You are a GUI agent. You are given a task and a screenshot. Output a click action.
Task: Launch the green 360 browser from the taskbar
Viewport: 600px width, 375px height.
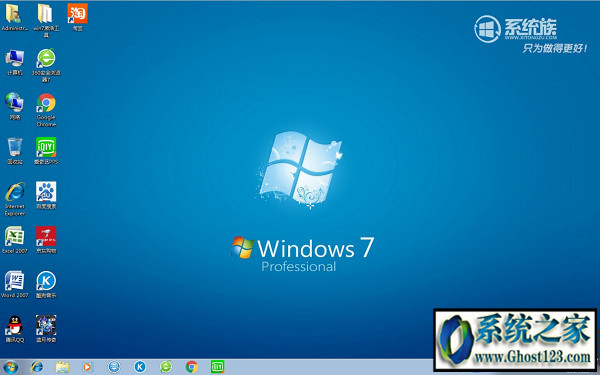point(166,367)
